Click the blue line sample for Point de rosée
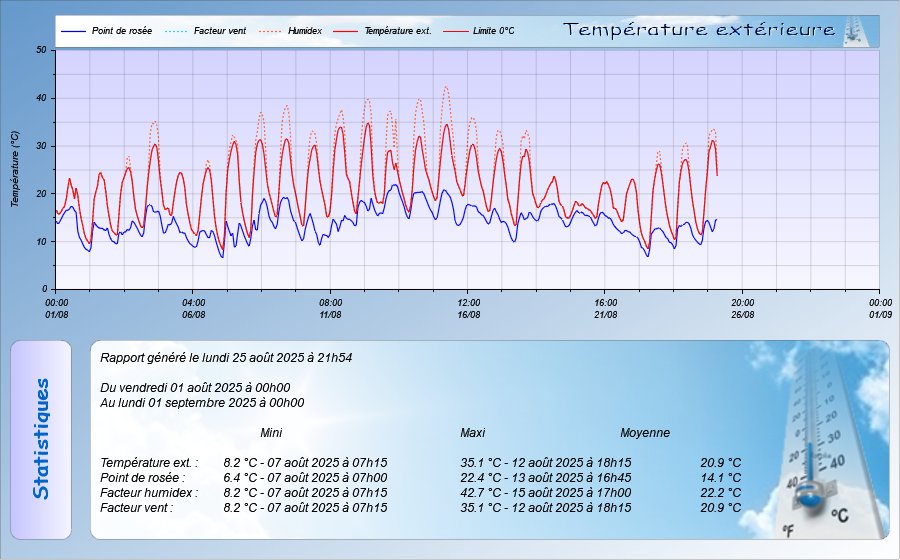The image size is (900, 560). point(73,32)
